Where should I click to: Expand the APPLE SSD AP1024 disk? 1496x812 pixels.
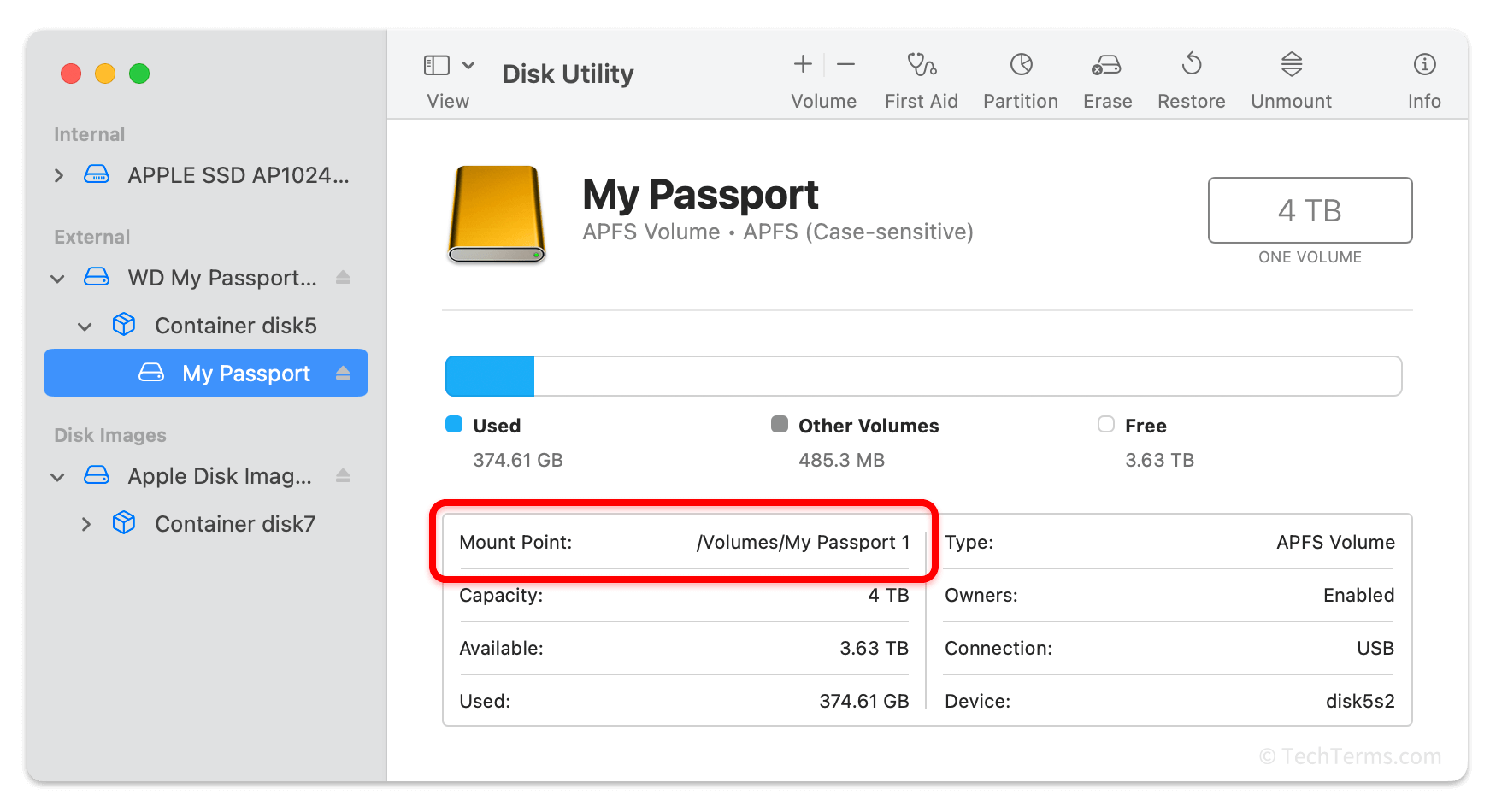click(58, 175)
